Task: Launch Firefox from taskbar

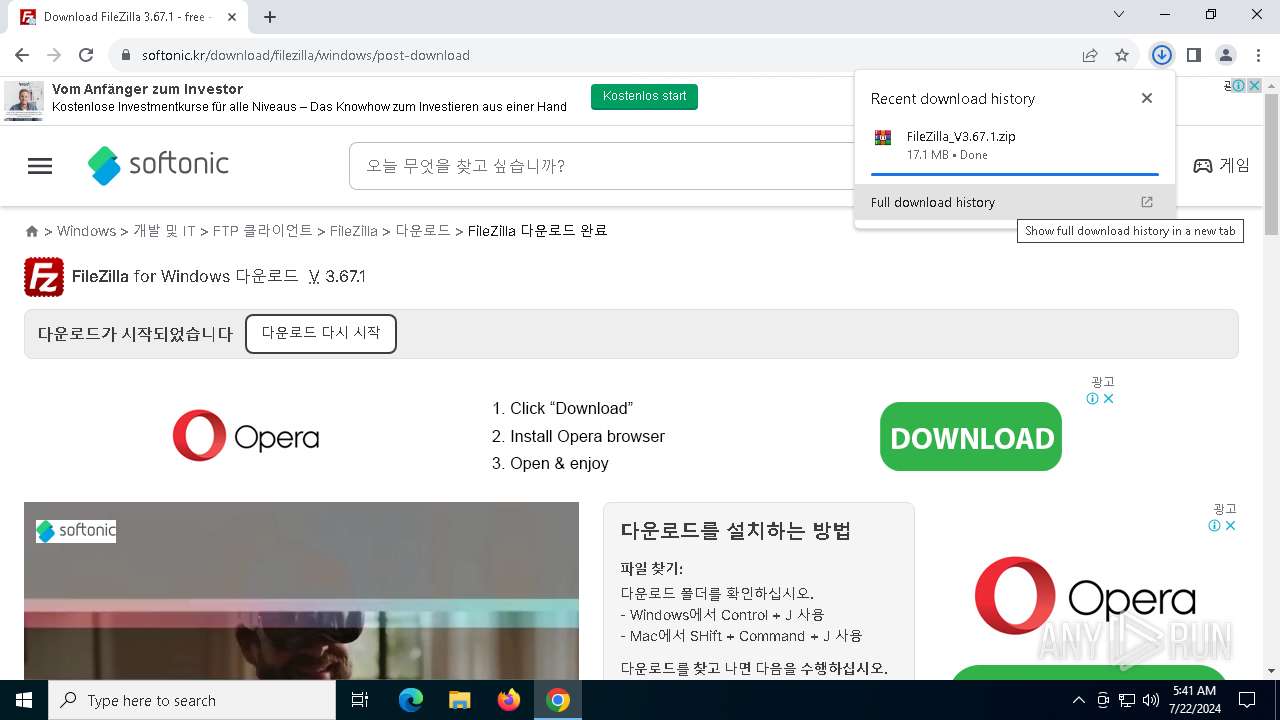Action: pyautogui.click(x=509, y=700)
